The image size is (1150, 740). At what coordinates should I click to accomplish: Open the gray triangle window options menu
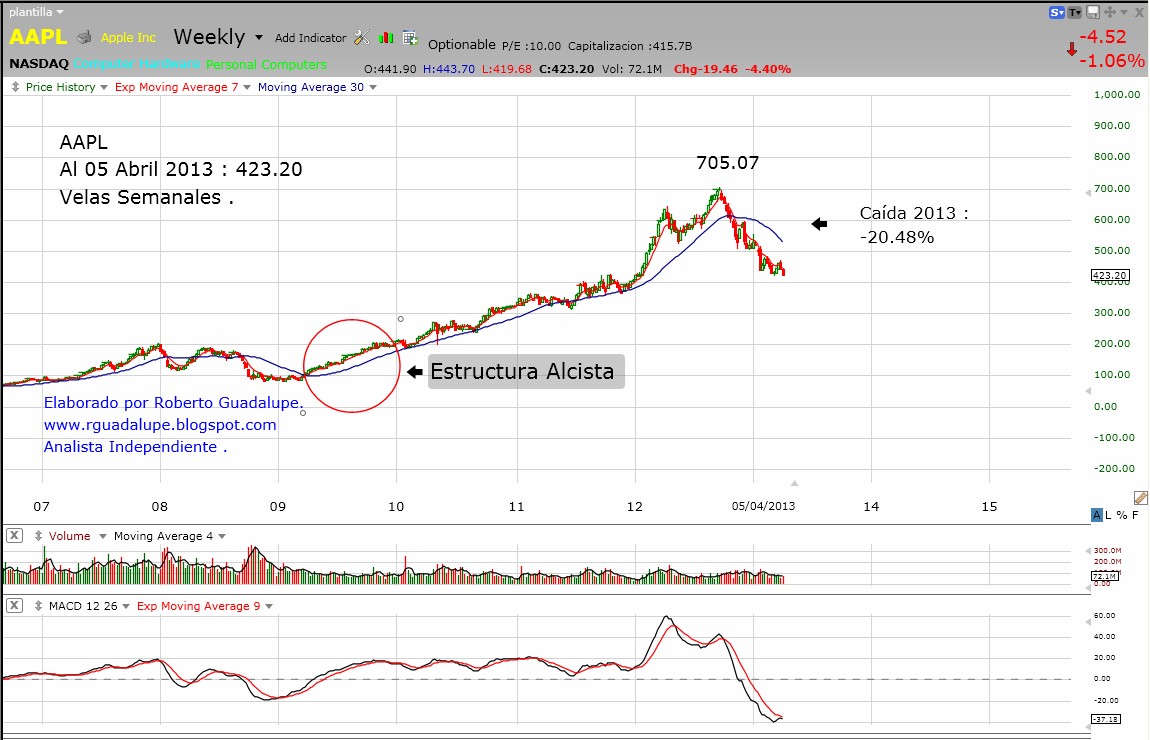[1124, 12]
